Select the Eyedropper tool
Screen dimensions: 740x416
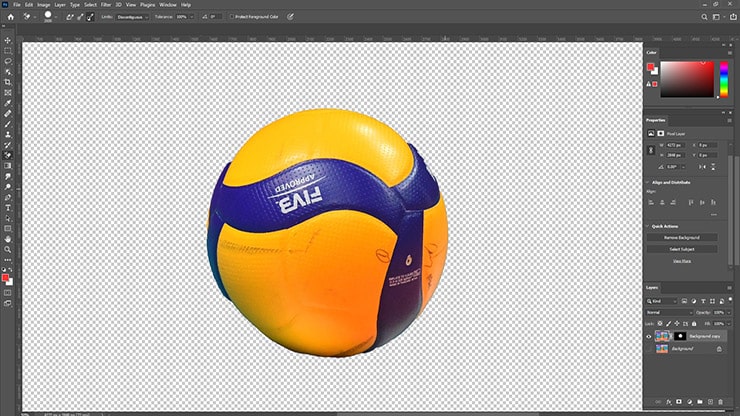[8, 103]
